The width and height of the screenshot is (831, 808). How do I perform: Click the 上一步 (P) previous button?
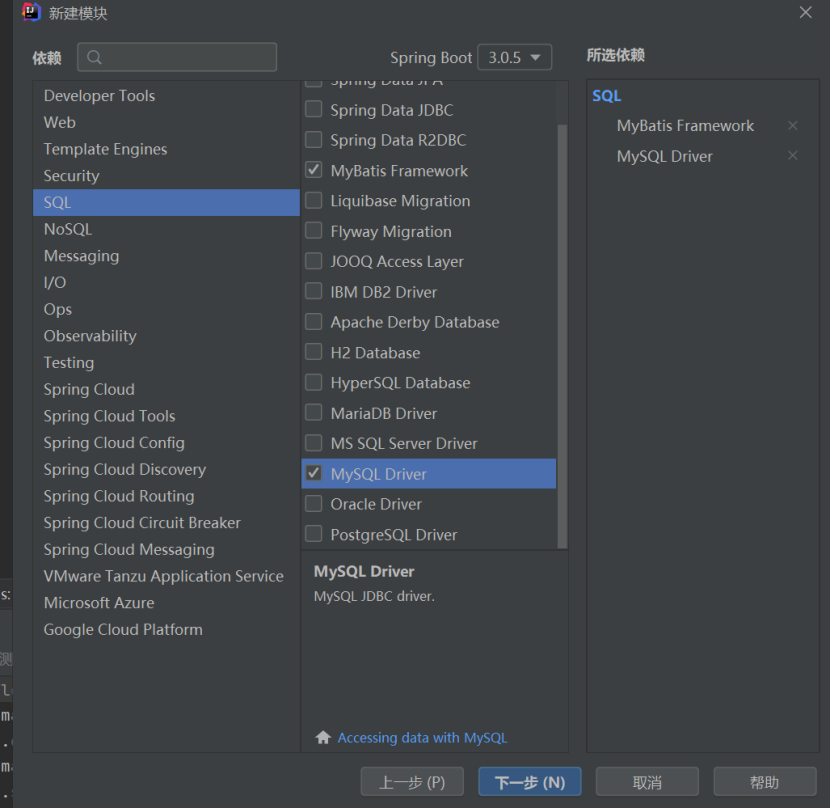pos(412,782)
